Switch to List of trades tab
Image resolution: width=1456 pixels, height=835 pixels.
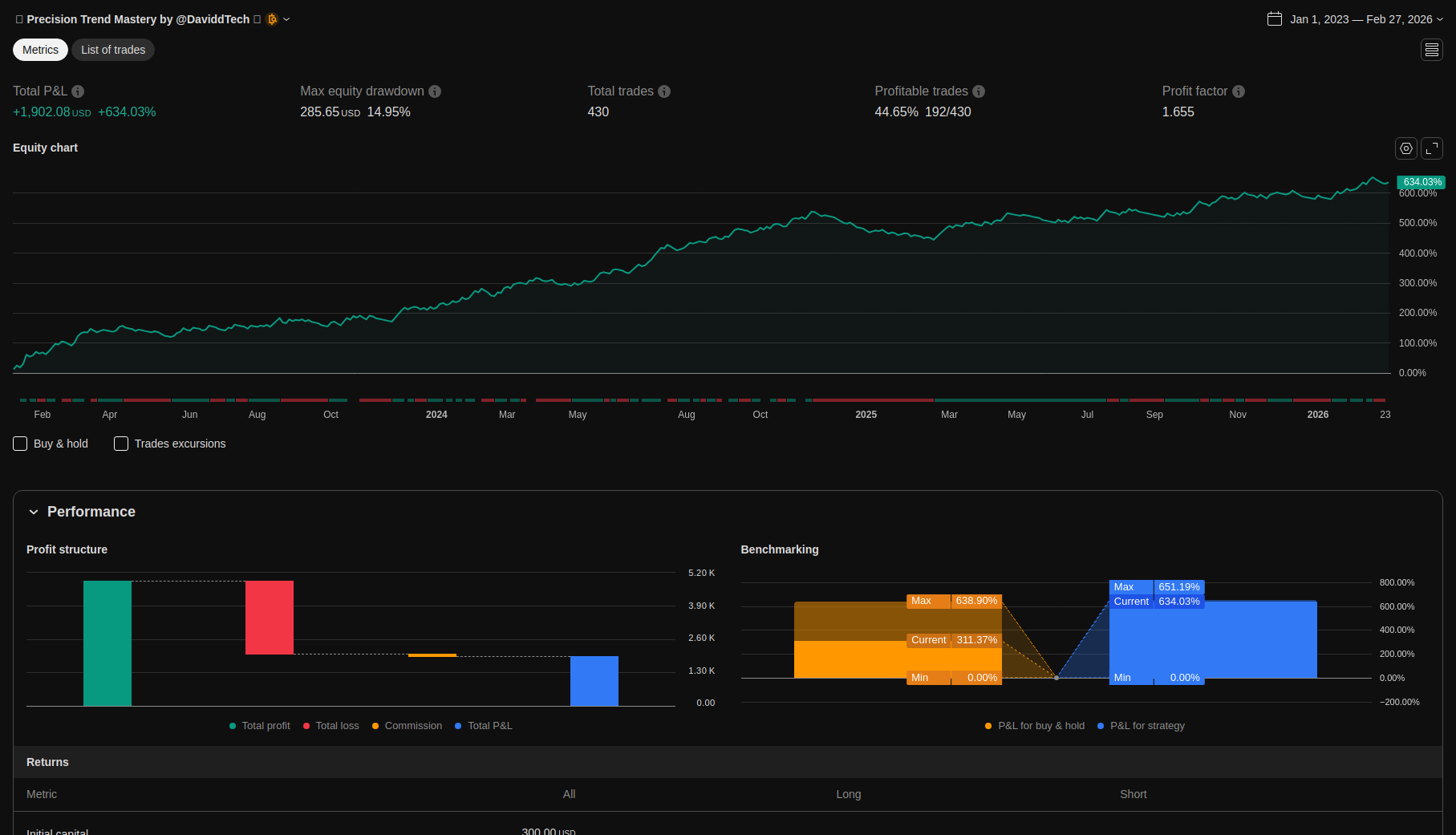click(x=113, y=50)
